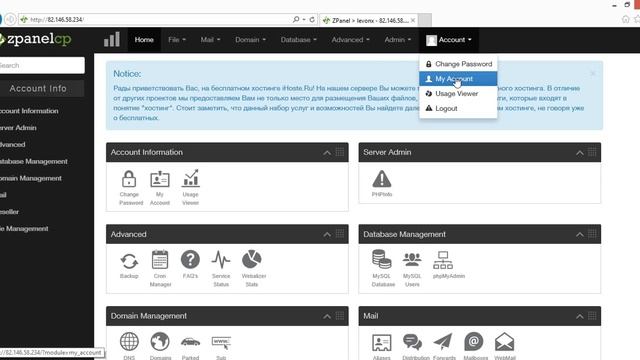
Task: Open the FAQ's question mark icon
Action: tap(190, 260)
